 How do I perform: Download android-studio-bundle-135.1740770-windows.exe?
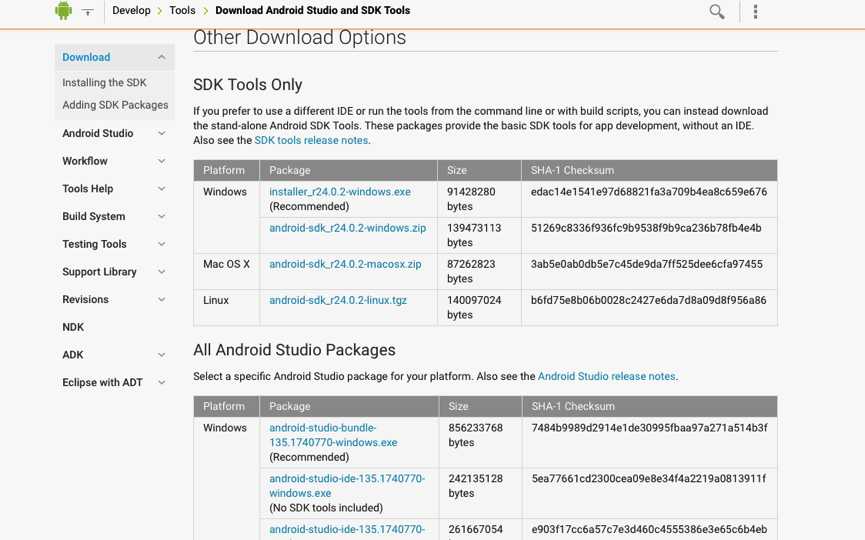pos(333,435)
